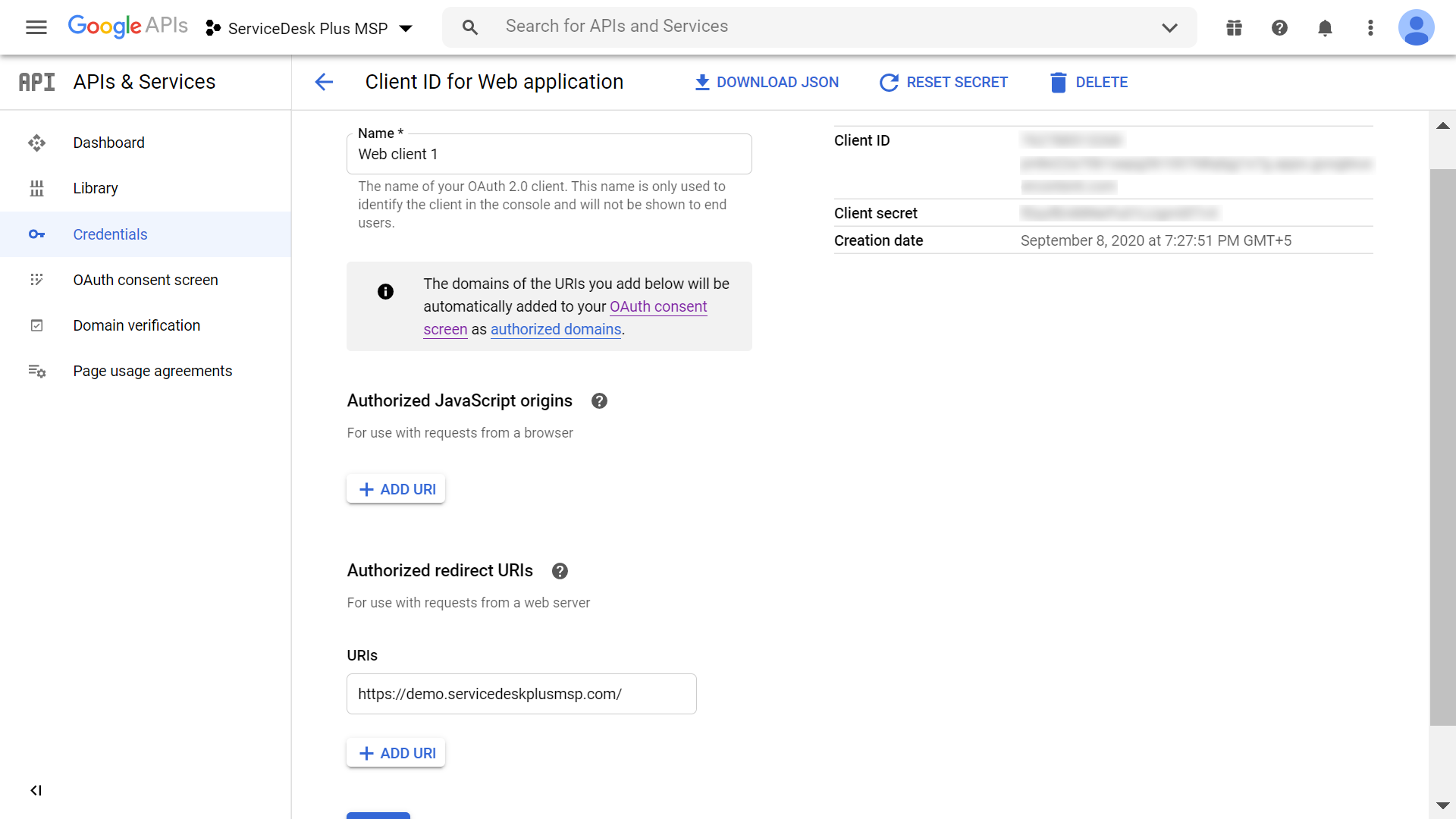Go to the Dashboard page

tap(108, 143)
